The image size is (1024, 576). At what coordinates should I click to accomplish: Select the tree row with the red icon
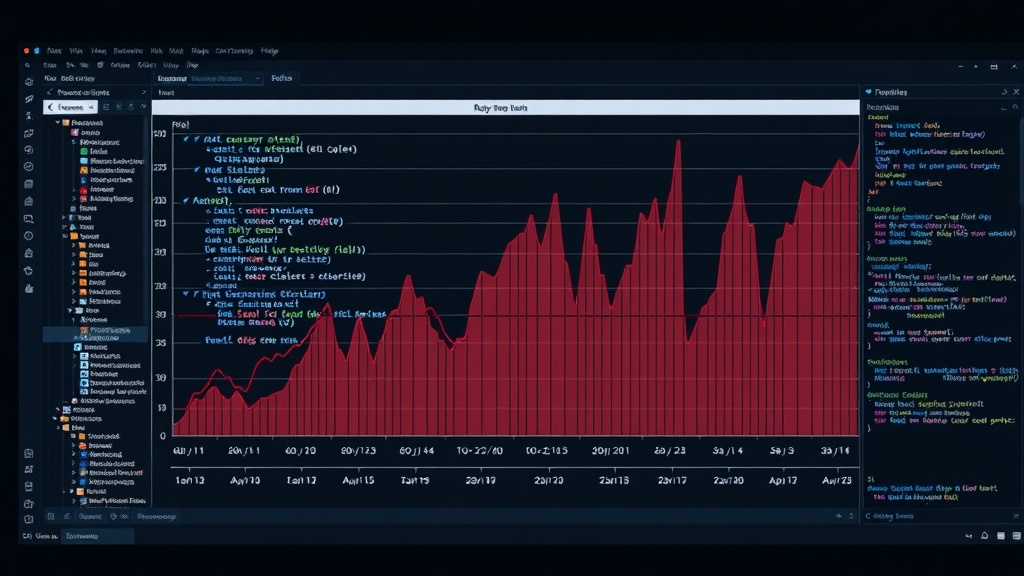point(98,189)
